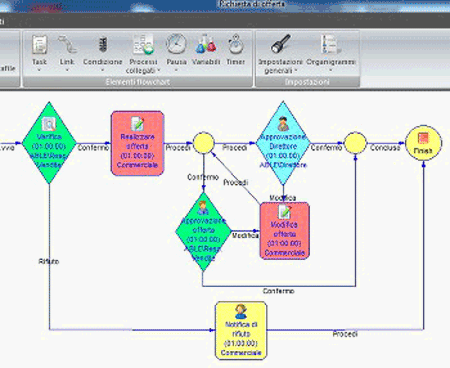Screen dimensions: 450x368
Task: Select the green Verifica diamond node
Action: (49, 143)
